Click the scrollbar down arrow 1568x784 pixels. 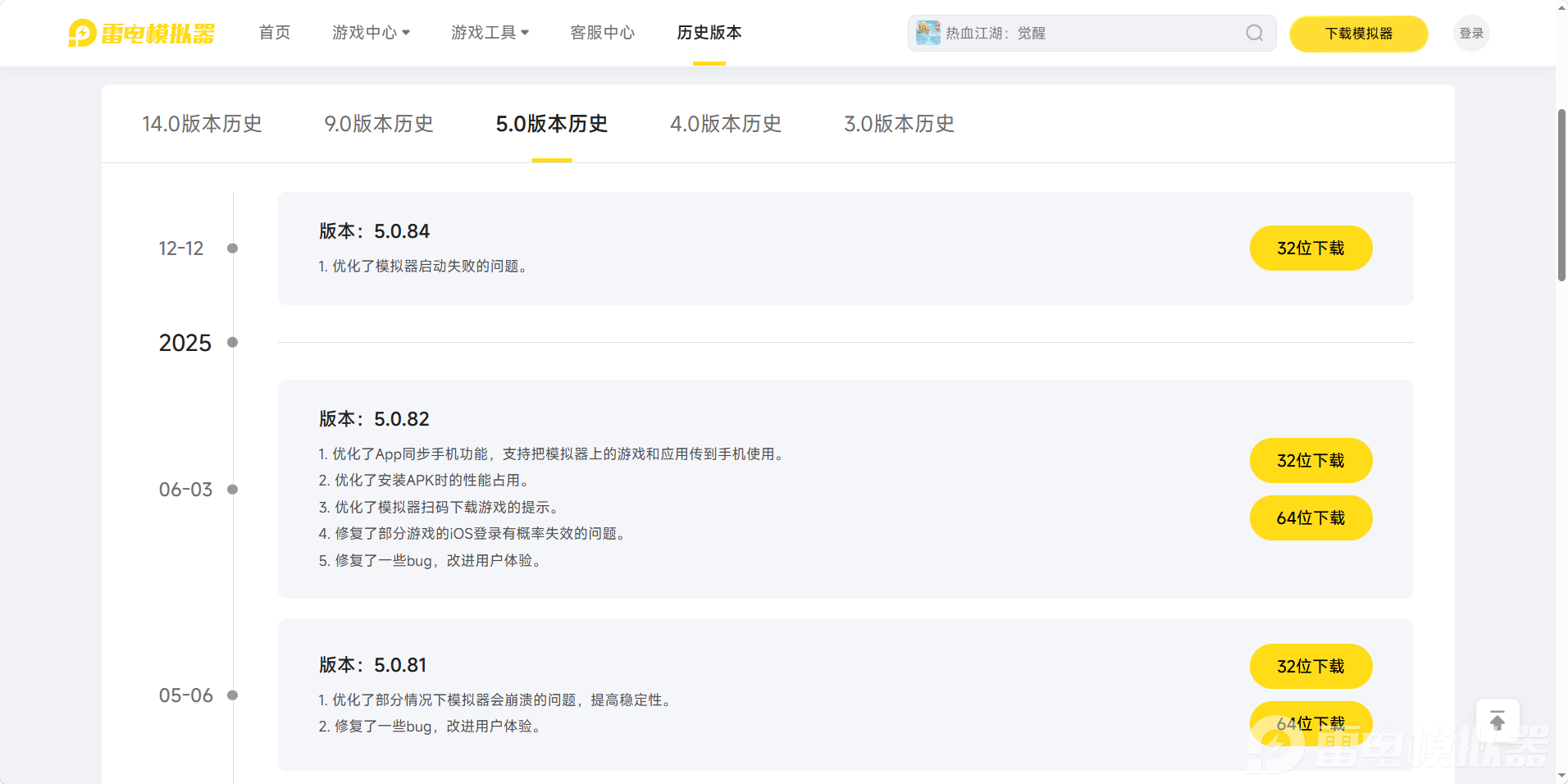point(1561,776)
